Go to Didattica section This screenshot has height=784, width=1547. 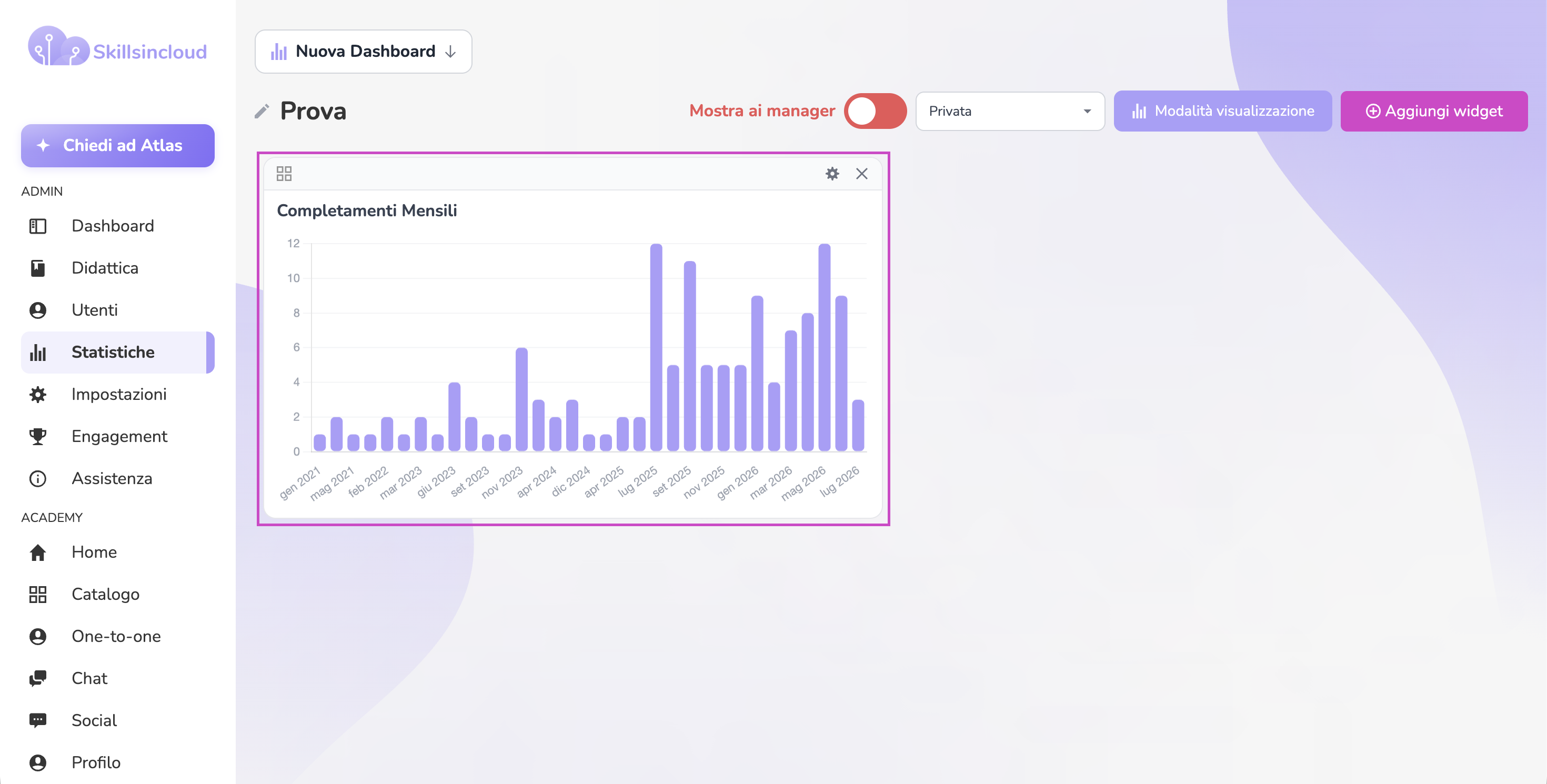tap(118, 268)
